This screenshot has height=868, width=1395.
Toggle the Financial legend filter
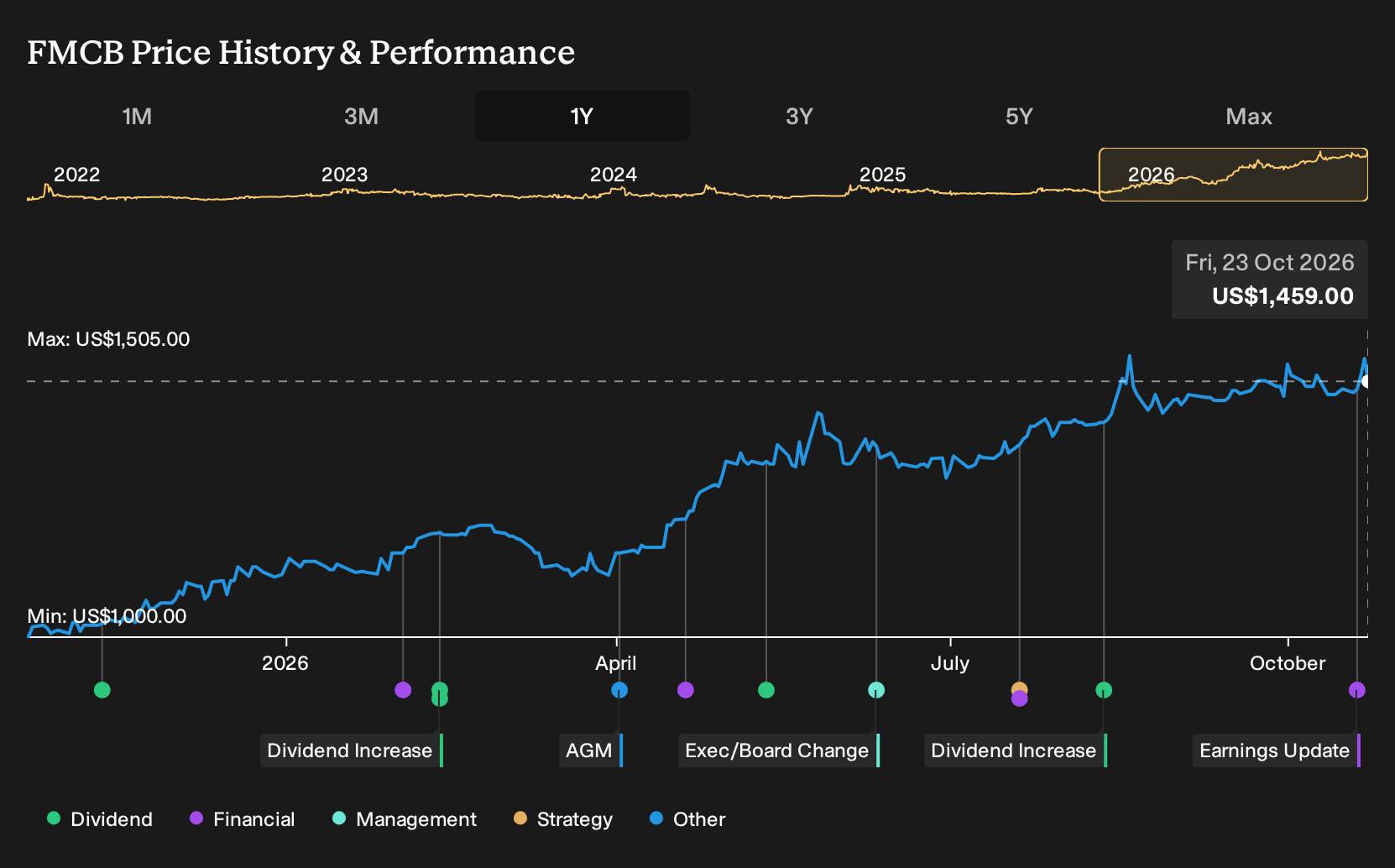click(242, 819)
